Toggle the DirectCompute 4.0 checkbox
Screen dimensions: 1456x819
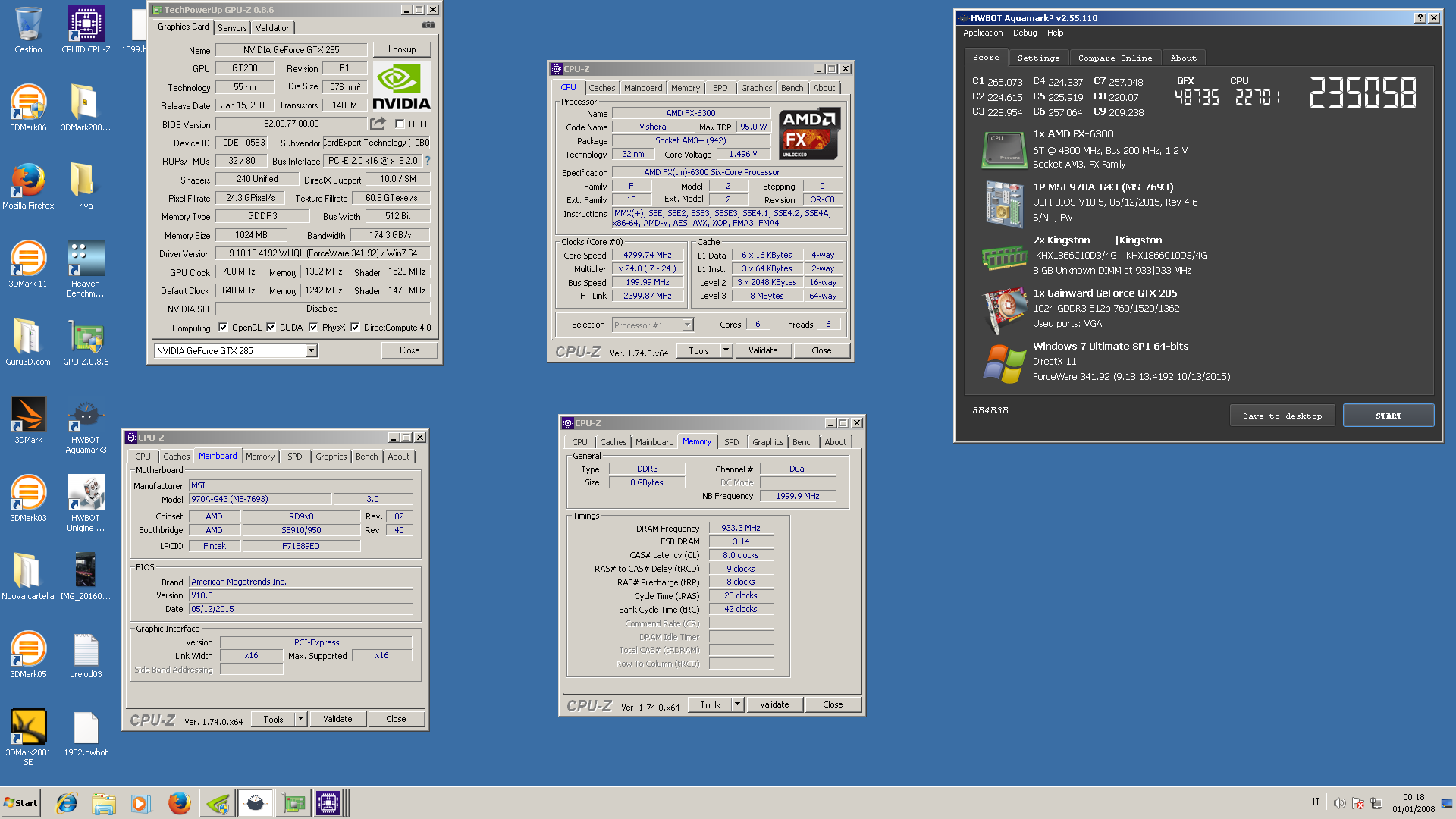pyautogui.click(x=355, y=328)
